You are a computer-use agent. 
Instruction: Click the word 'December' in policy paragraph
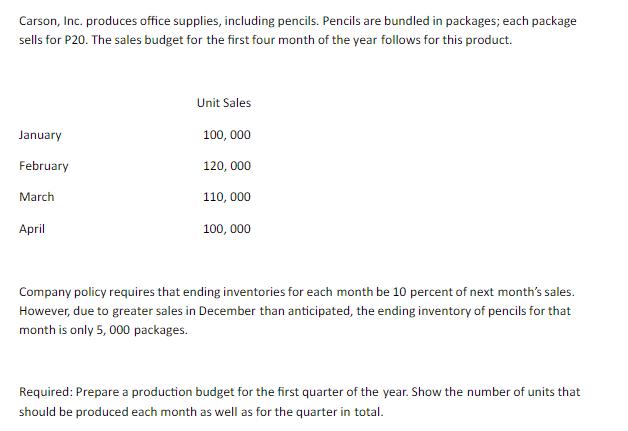coord(227,311)
